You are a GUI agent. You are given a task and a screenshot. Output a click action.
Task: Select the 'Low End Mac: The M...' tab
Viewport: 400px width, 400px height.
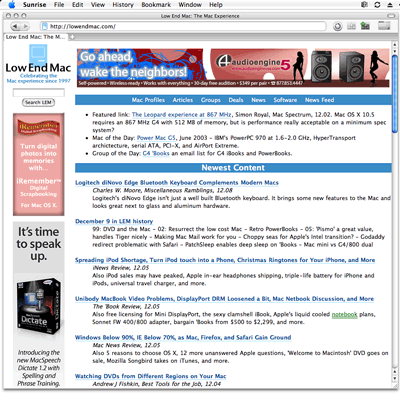coord(36,37)
